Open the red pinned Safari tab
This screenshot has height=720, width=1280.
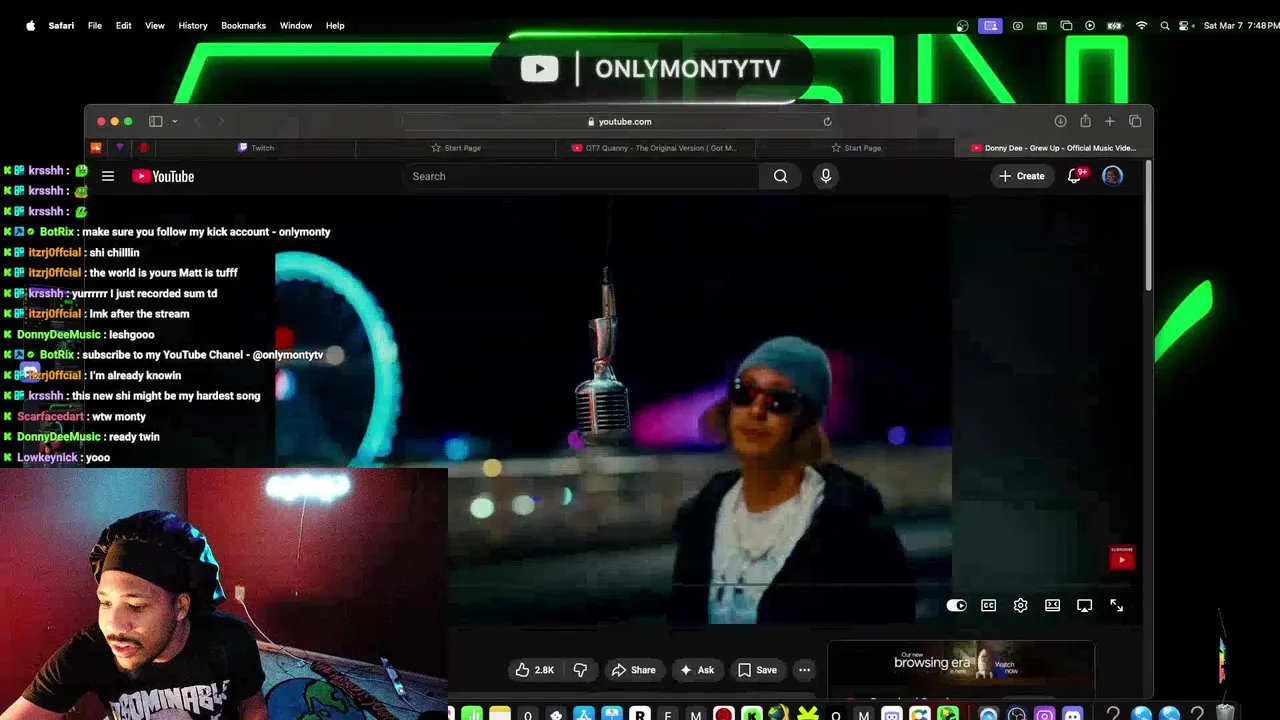pyautogui.click(x=144, y=147)
